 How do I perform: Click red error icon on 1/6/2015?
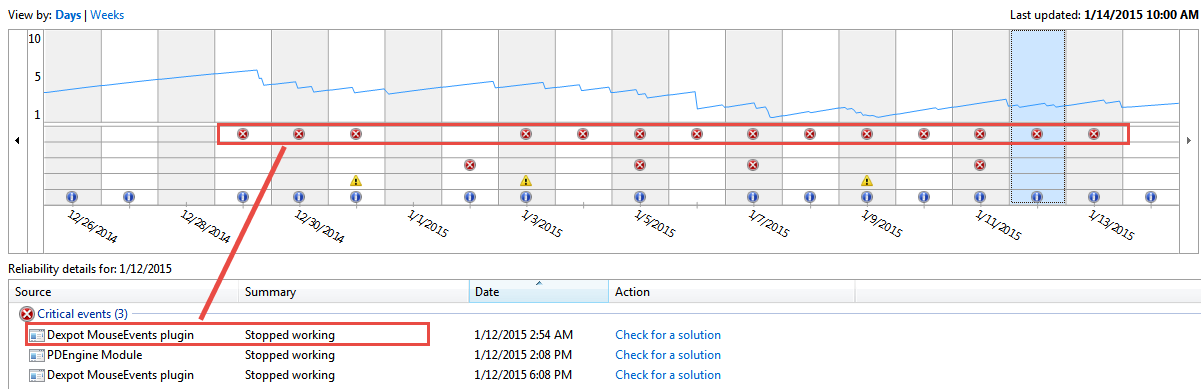696,134
